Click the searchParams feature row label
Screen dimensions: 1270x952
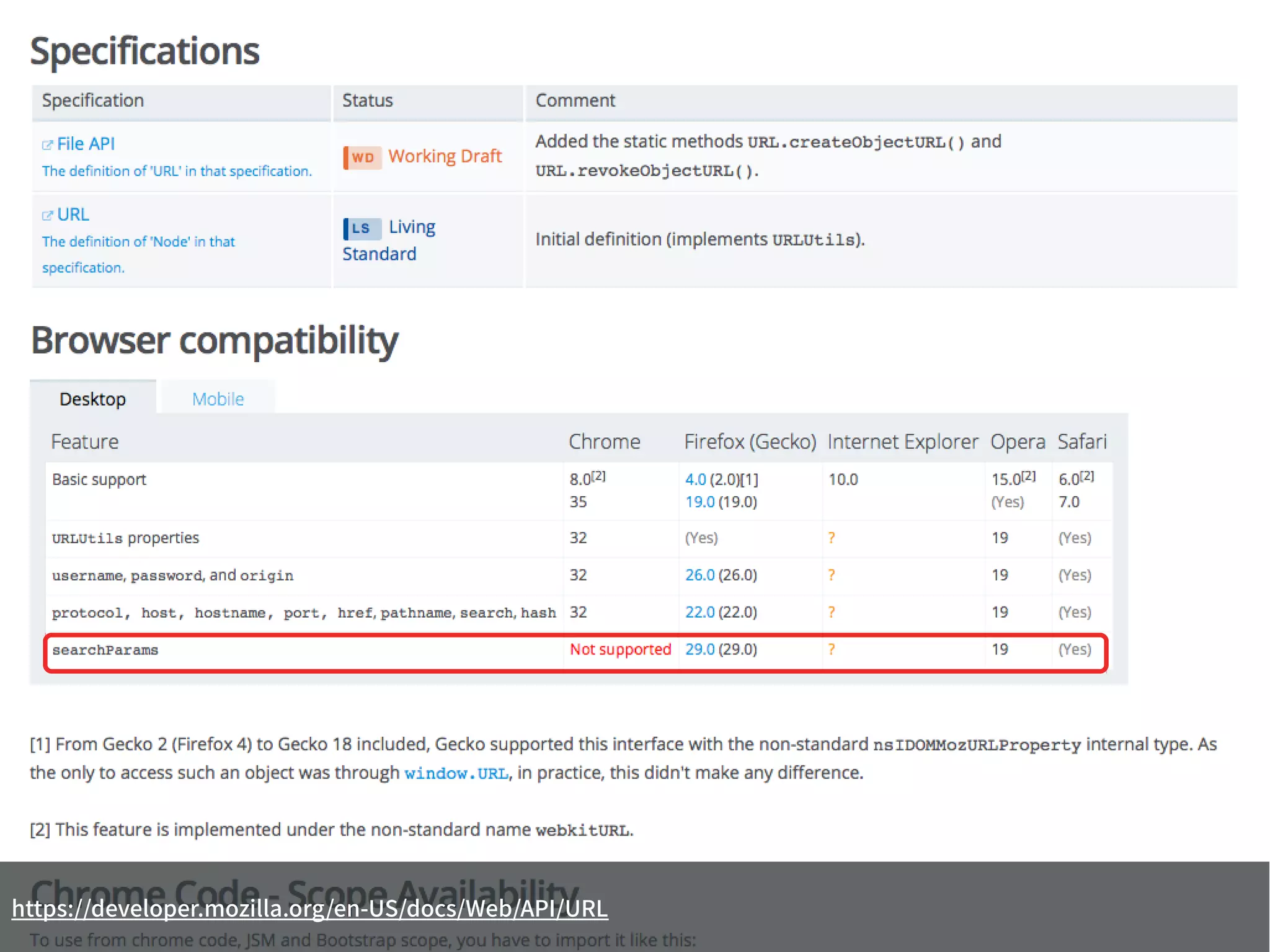click(x=105, y=650)
